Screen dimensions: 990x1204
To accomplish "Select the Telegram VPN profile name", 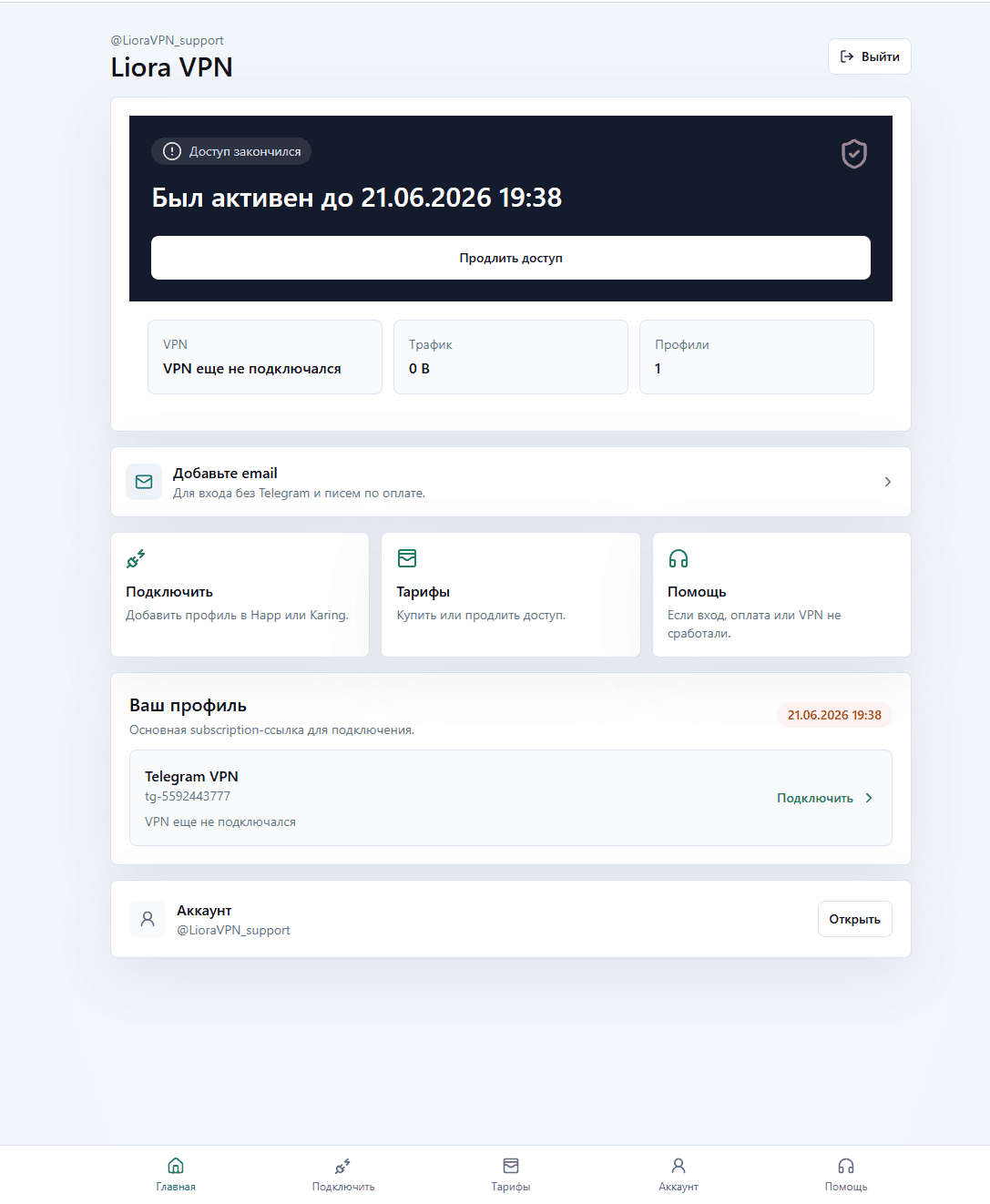I will click(191, 776).
